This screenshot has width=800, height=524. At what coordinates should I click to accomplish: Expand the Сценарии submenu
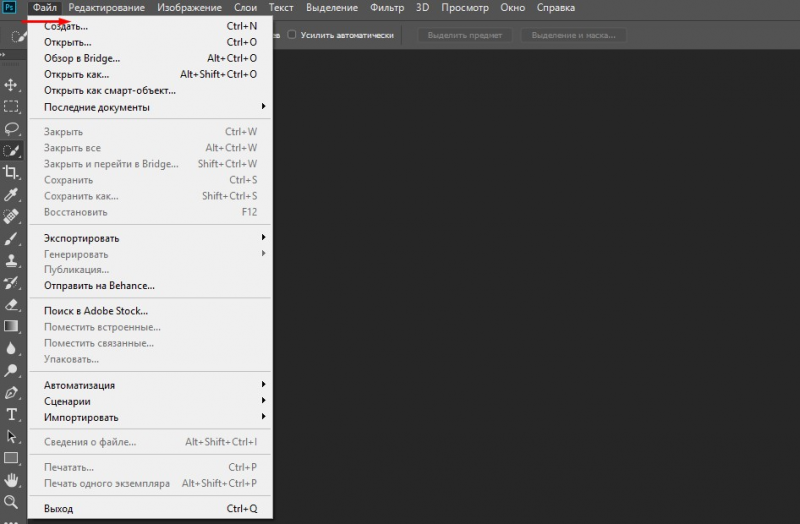click(151, 402)
